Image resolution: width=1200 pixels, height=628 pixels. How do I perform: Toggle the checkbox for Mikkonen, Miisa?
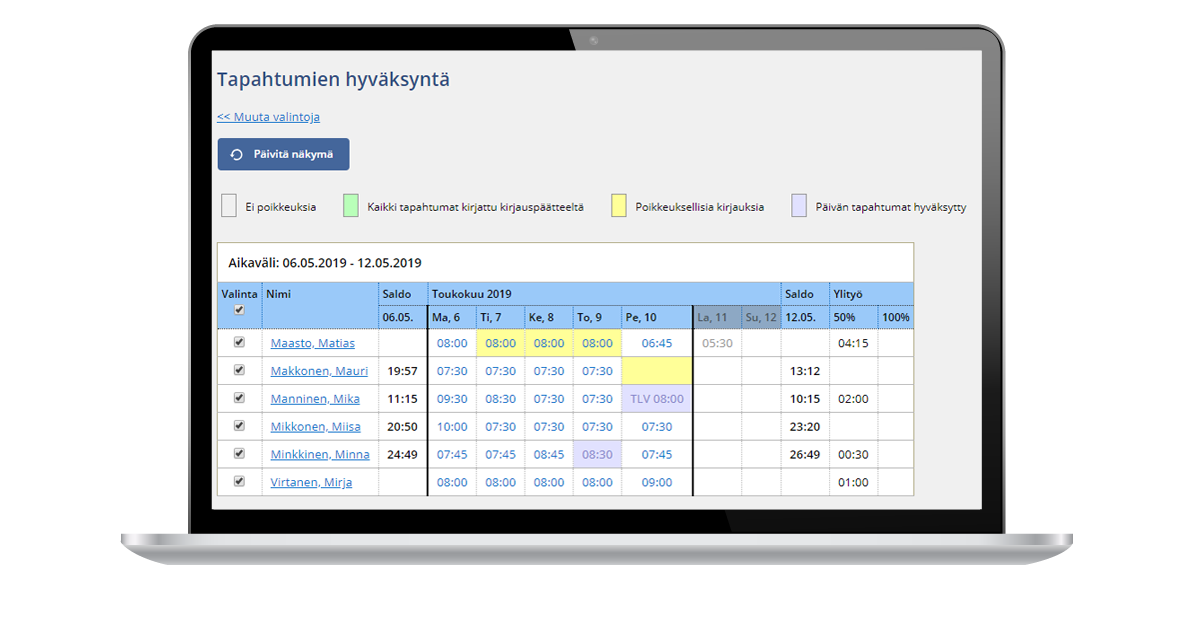pos(239,426)
